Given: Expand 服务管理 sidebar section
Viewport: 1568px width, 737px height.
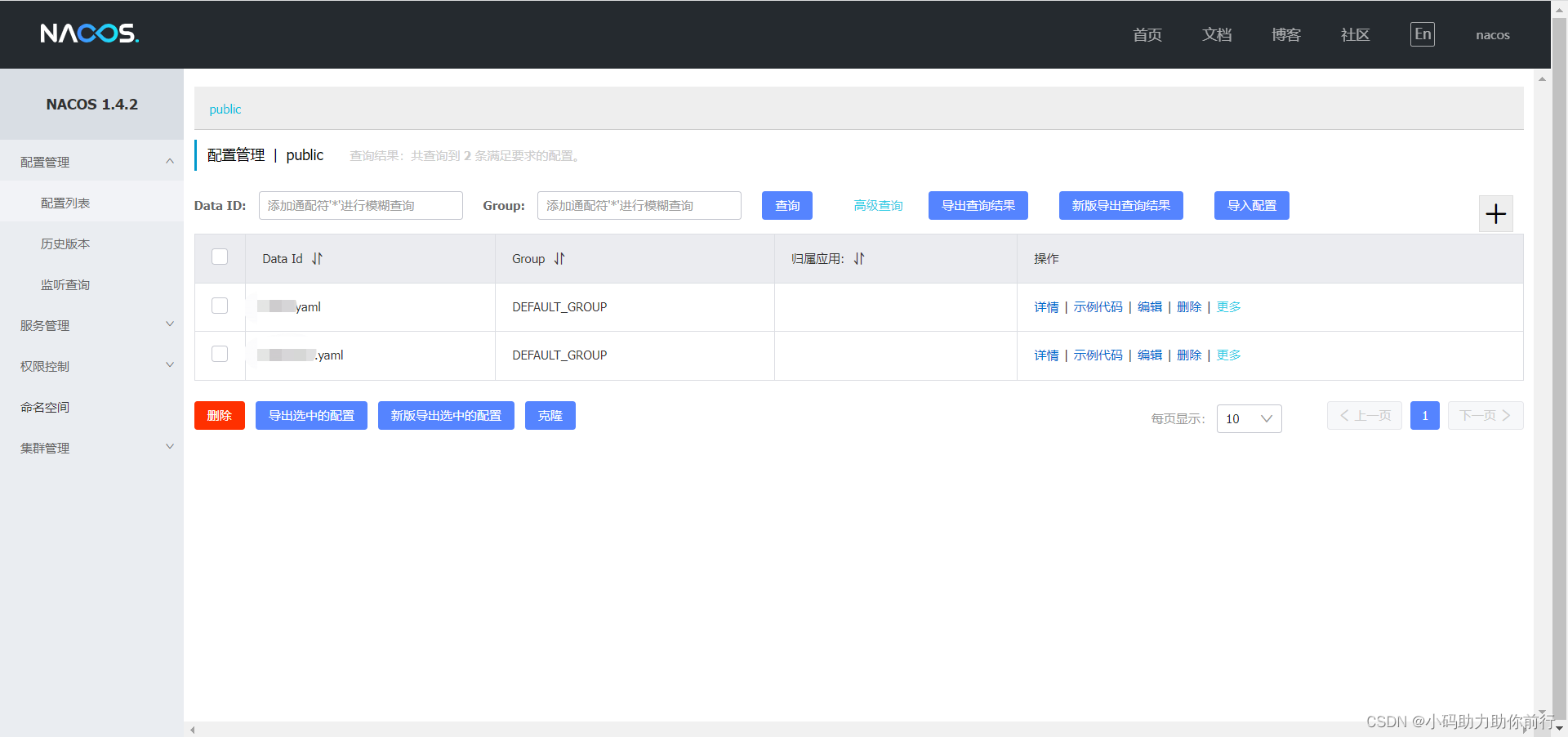Looking at the screenshot, I should [170, 324].
